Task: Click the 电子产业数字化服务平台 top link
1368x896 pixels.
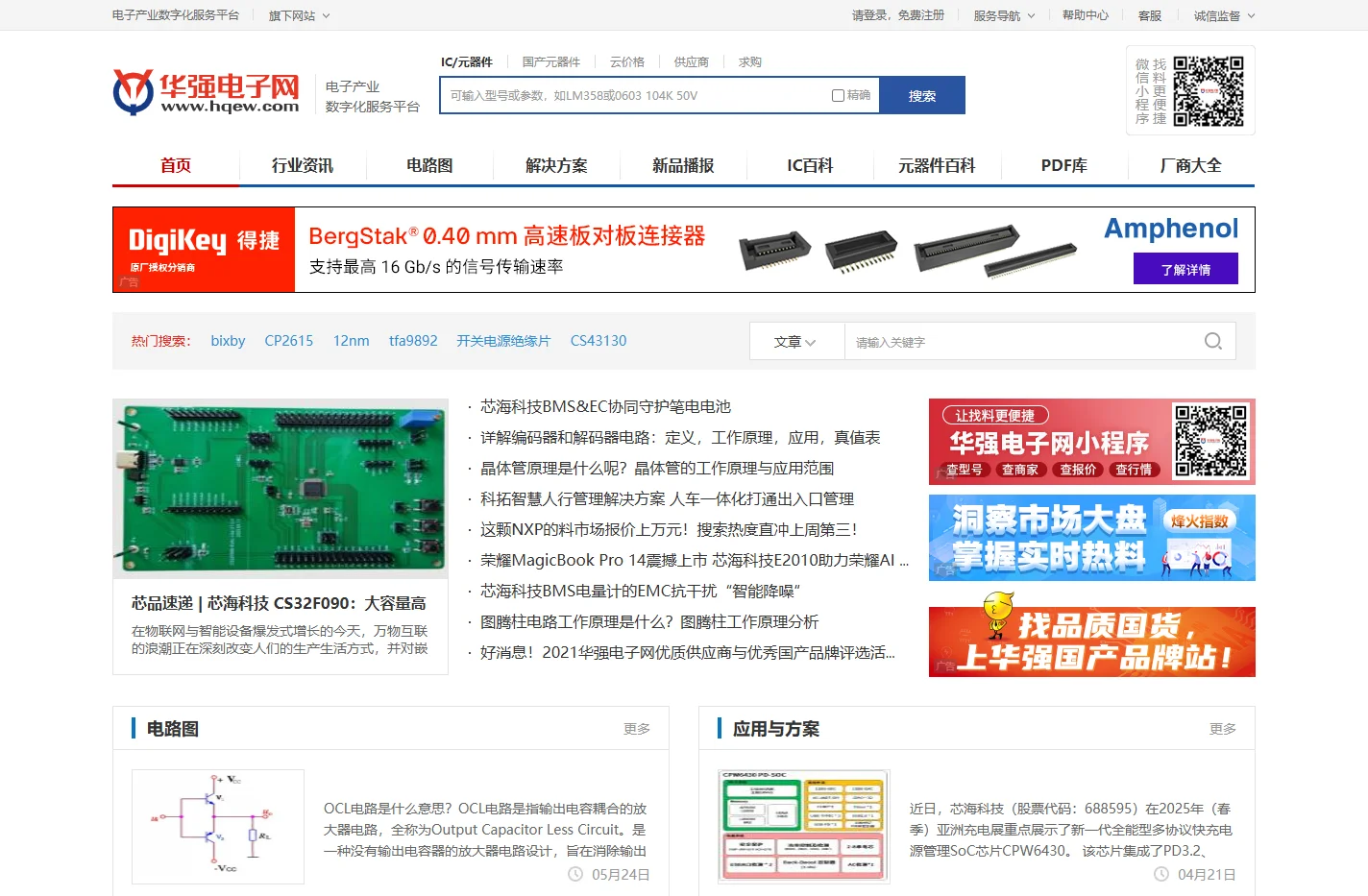Action: [x=176, y=15]
